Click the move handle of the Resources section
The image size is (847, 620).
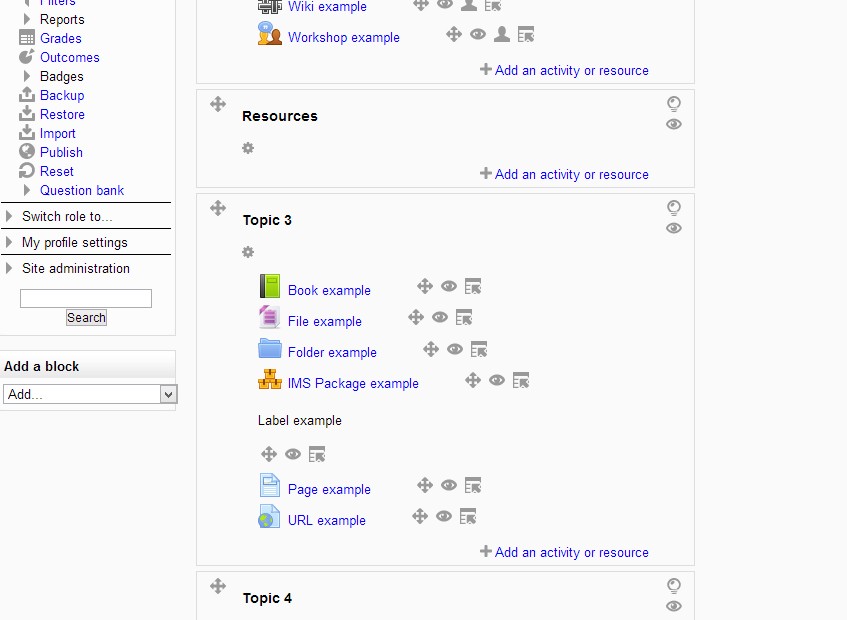coord(218,104)
